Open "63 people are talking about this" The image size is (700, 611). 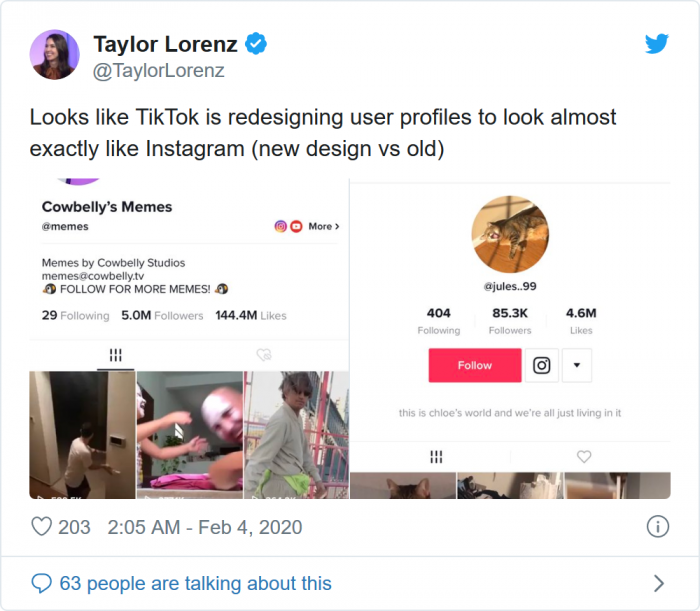click(x=195, y=583)
